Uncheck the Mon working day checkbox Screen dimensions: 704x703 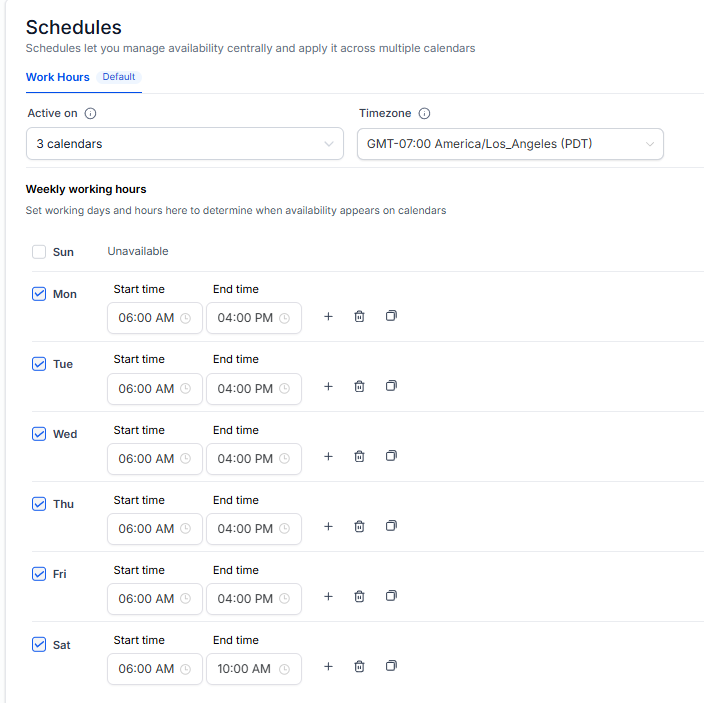point(39,294)
